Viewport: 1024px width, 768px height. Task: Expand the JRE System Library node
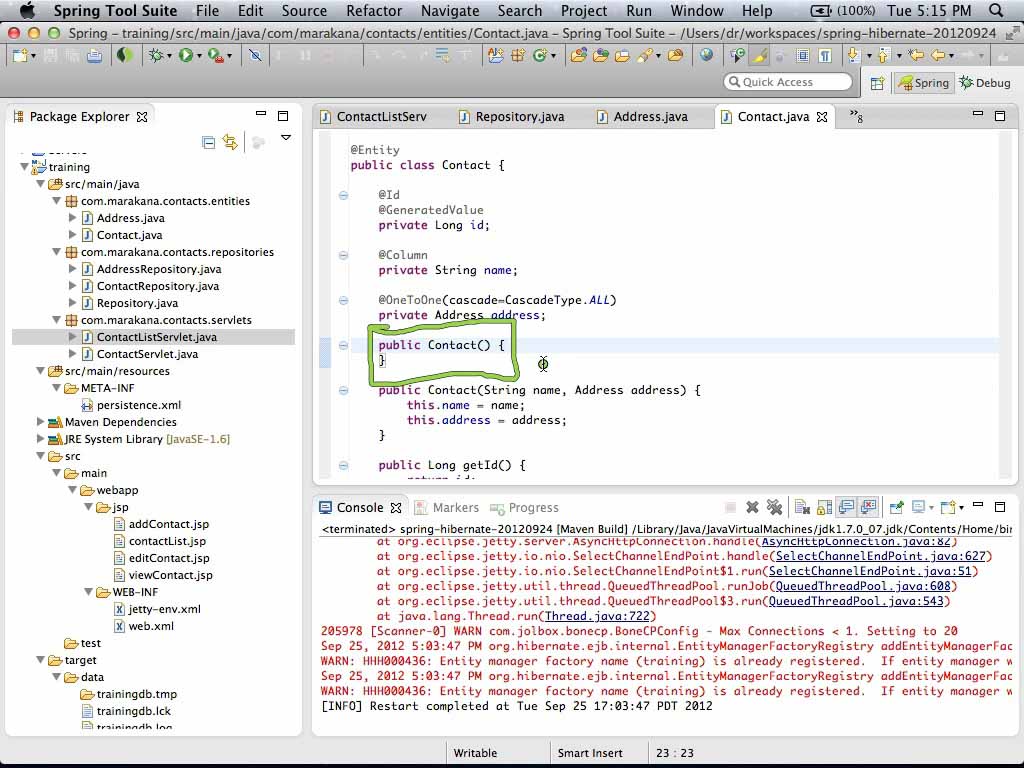[40, 438]
